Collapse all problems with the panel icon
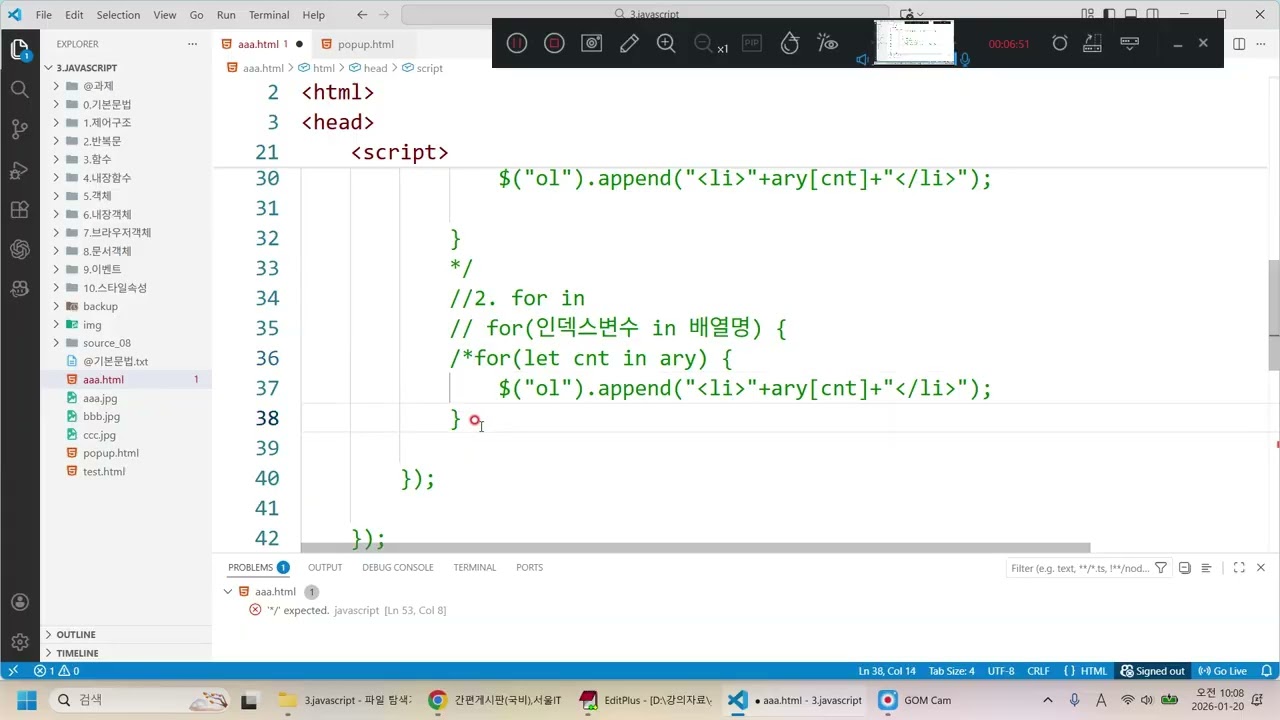 pos(1185,568)
